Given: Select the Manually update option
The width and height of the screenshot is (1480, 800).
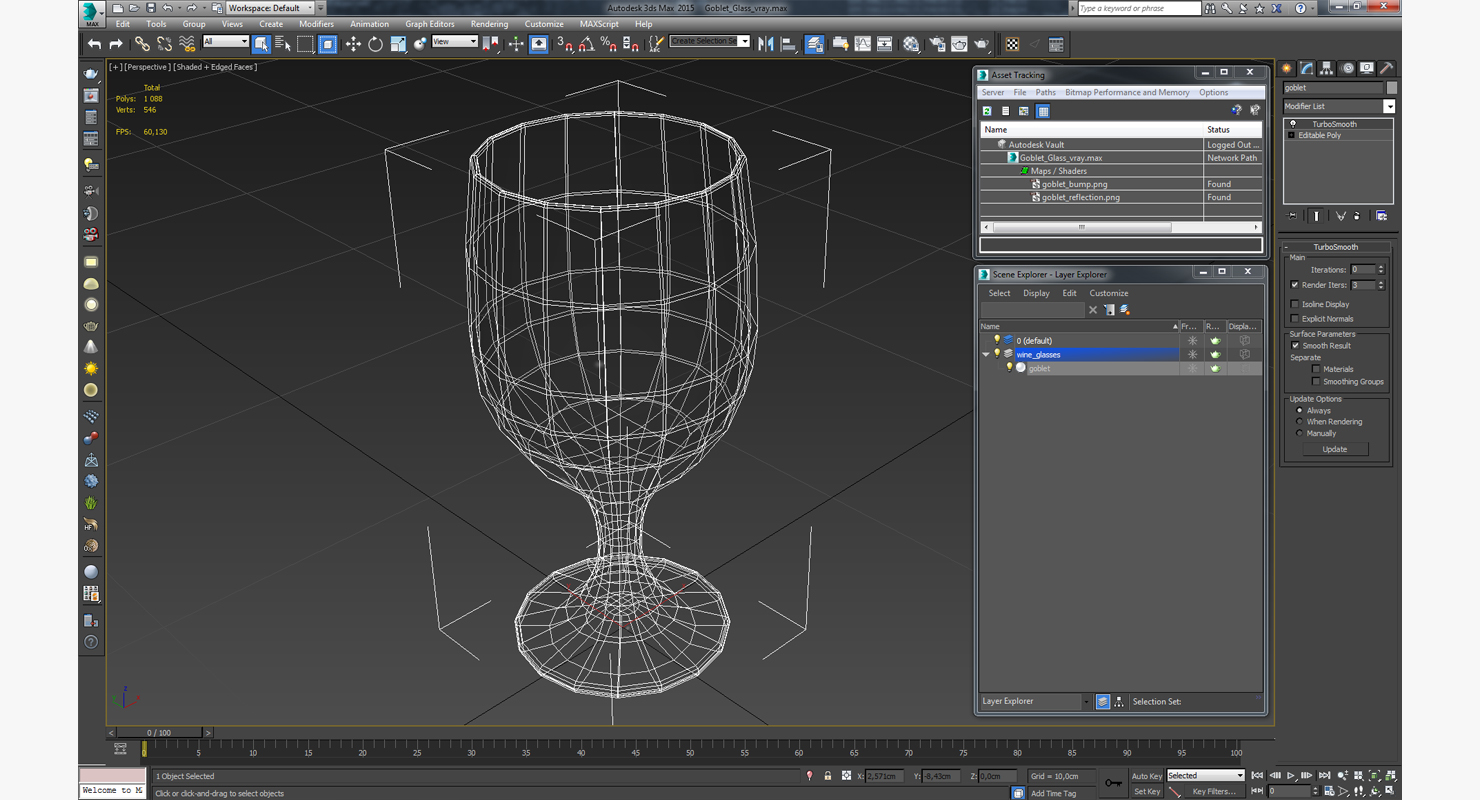Looking at the screenshot, I should [1300, 434].
